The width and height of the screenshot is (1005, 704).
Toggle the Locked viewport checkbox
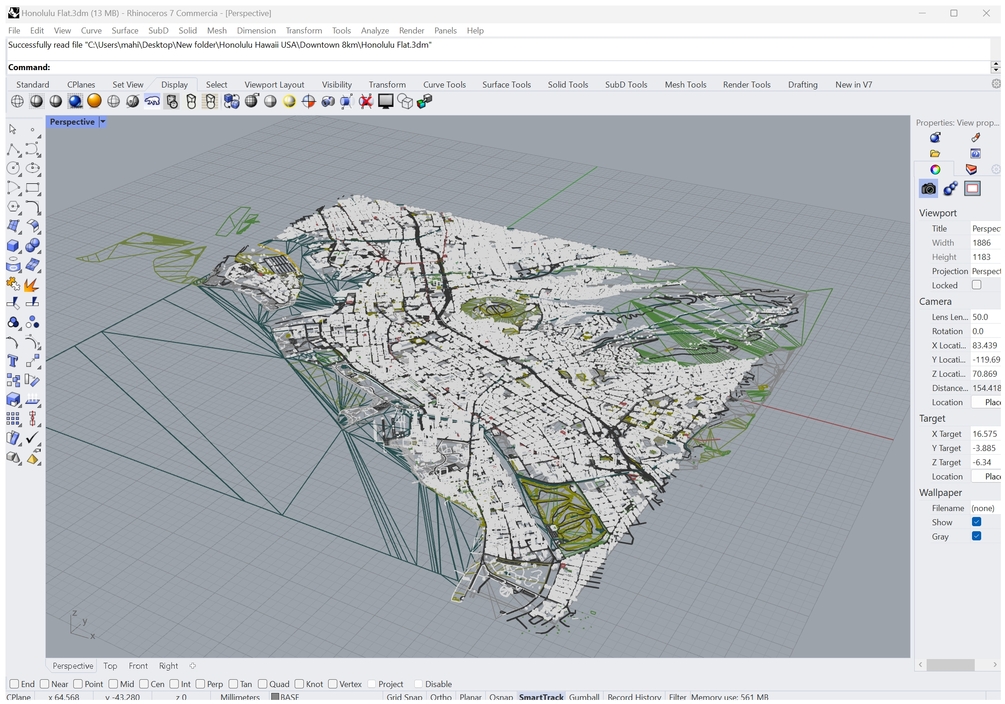point(976,285)
